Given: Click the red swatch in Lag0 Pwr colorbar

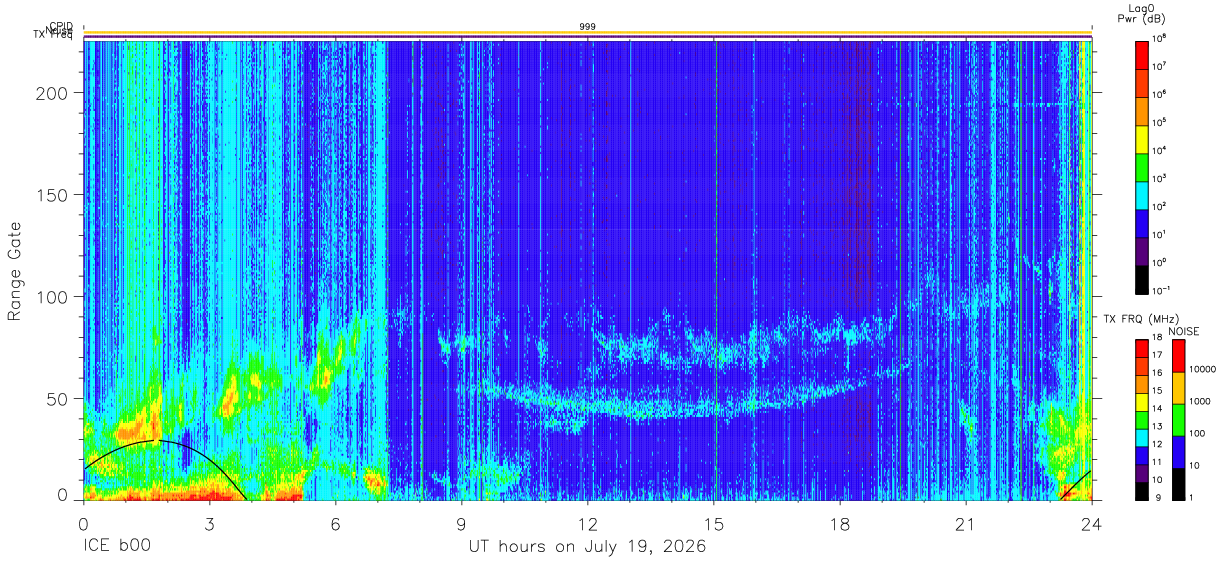Looking at the screenshot, I should click(1142, 54).
